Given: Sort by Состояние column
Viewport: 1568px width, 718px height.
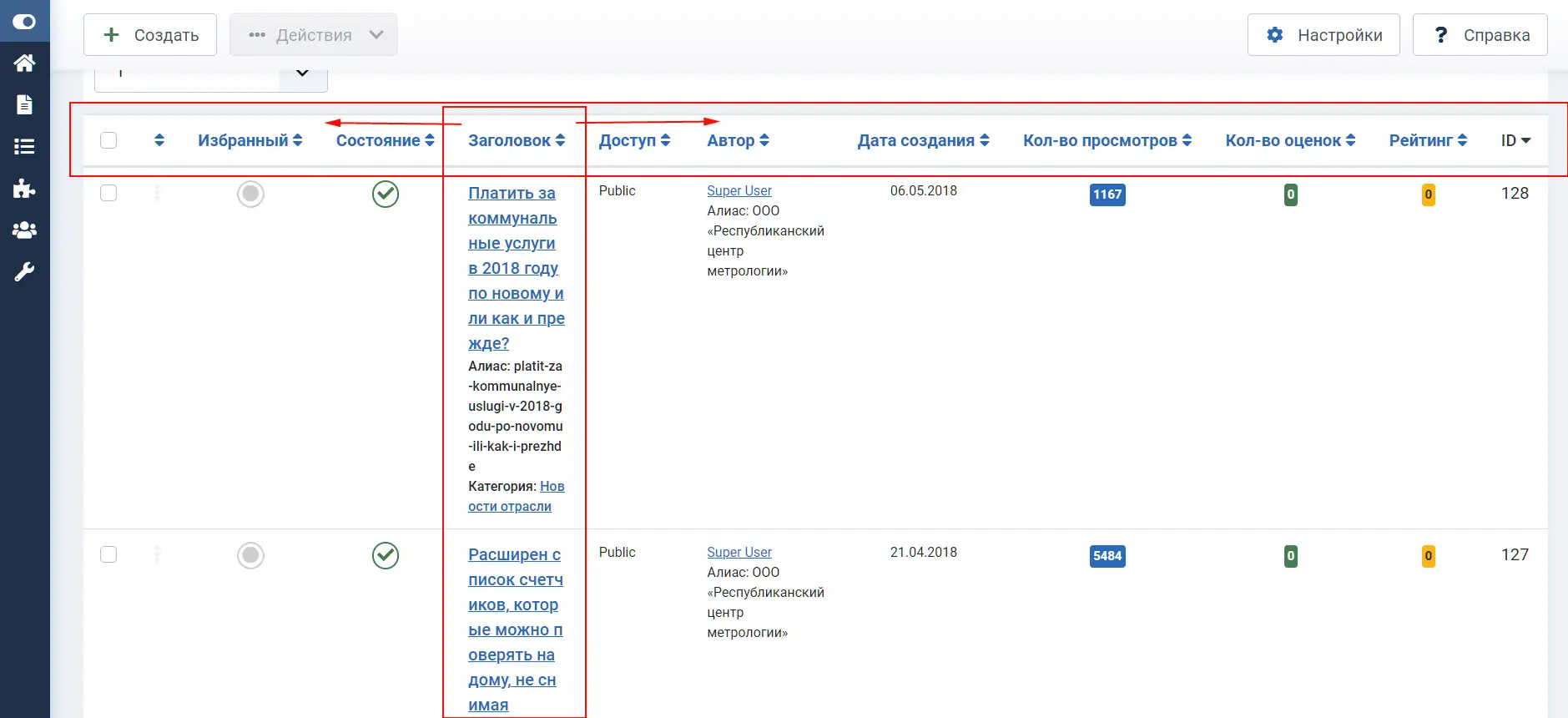Looking at the screenshot, I should coord(386,140).
